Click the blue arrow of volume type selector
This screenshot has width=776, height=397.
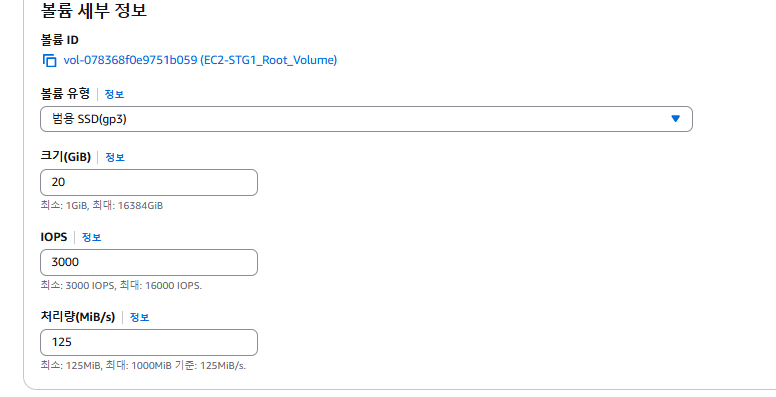coord(676,119)
